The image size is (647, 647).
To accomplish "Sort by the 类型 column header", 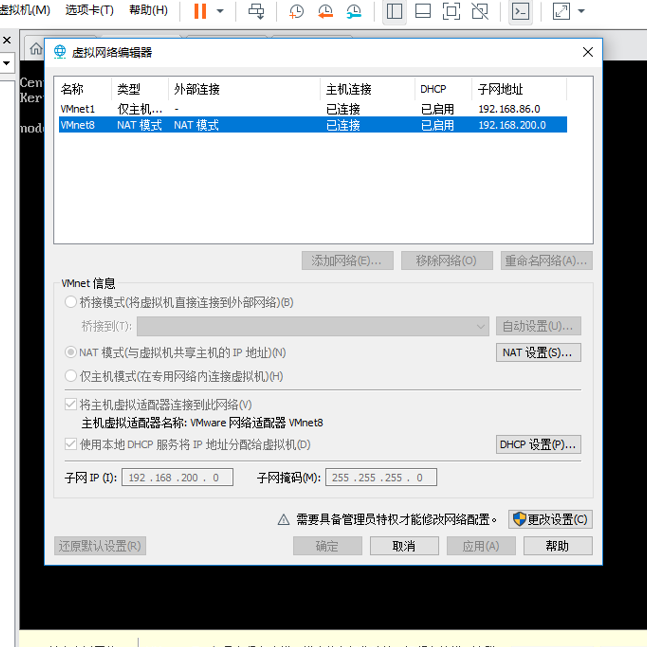I will 140,89.
